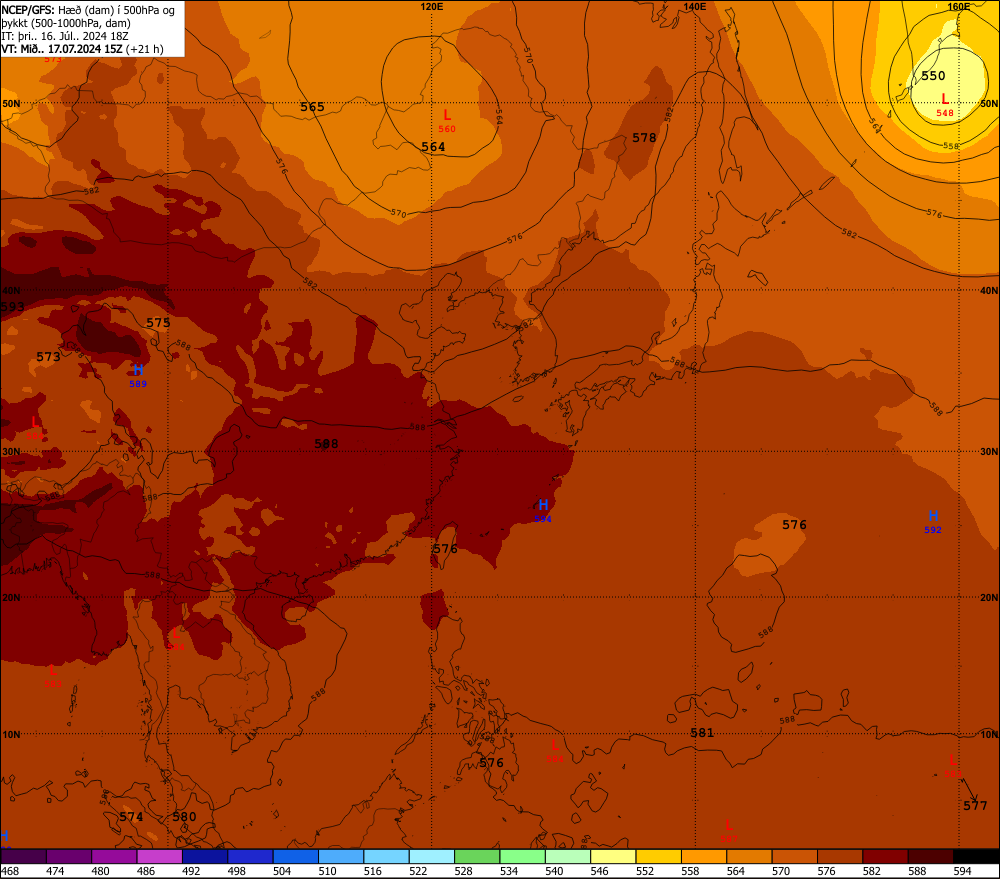Click the black 574 thickness value
Viewport: 1000px width, 879px height.
pyautogui.click(x=131, y=816)
